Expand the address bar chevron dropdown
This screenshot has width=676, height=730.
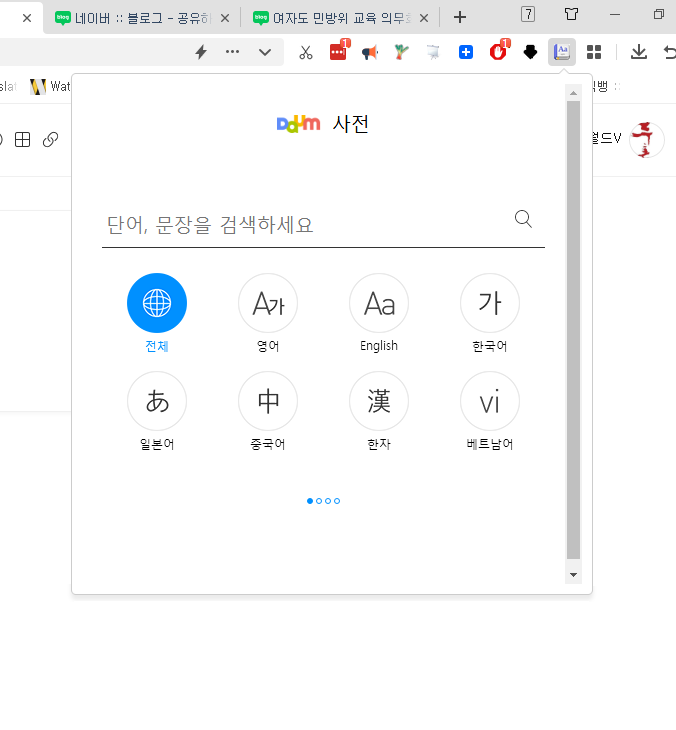(x=265, y=52)
